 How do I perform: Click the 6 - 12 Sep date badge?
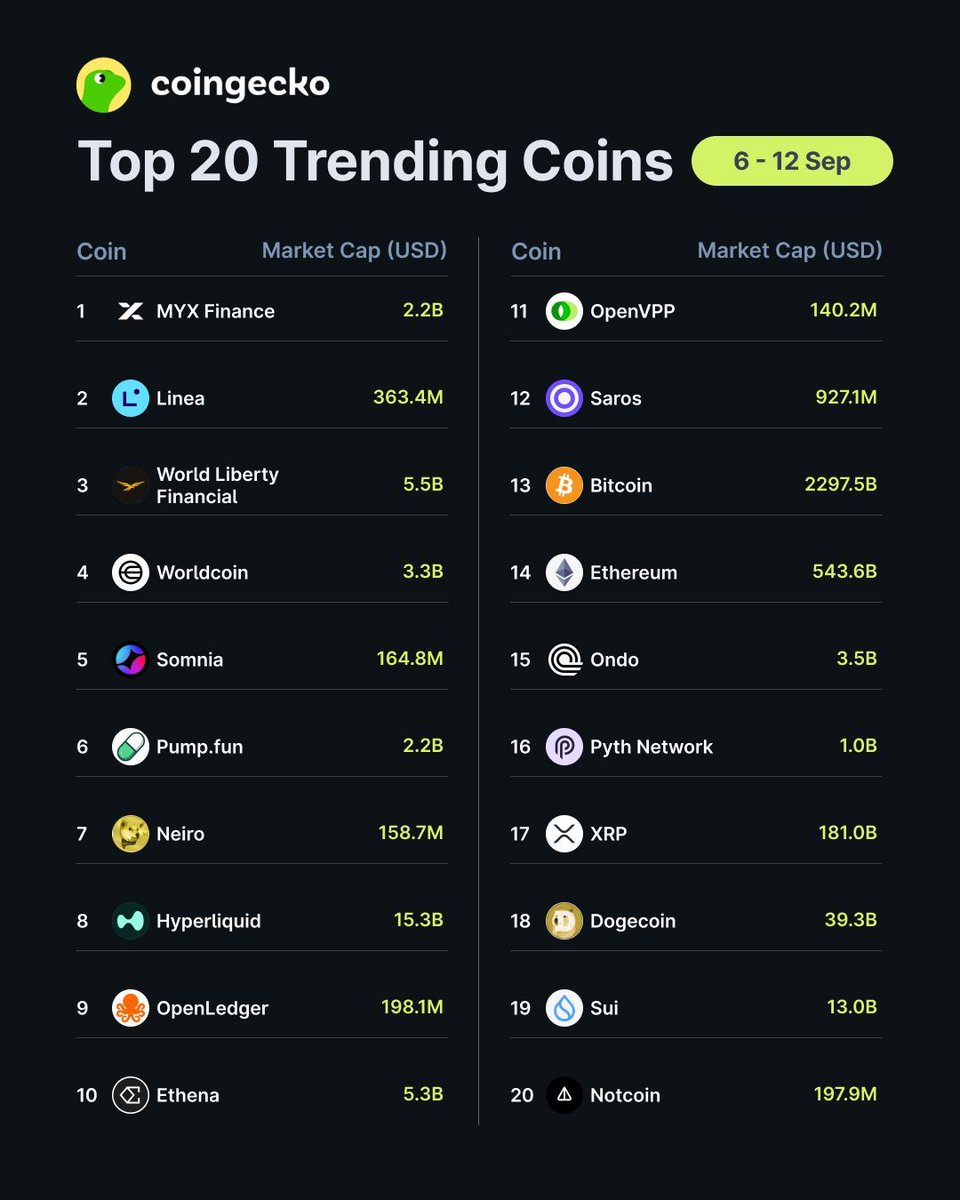792,161
